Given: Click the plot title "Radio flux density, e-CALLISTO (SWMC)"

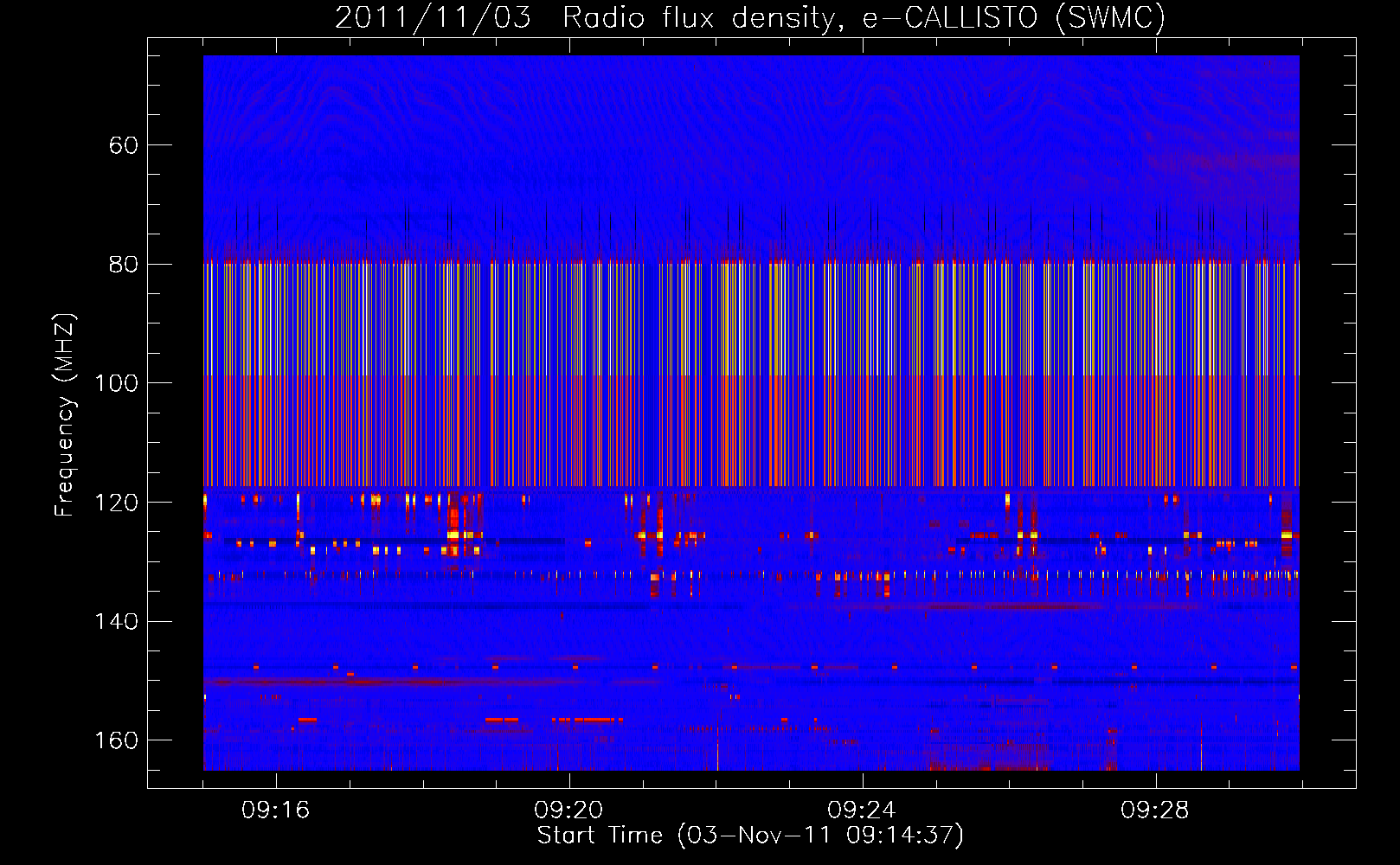Looking at the screenshot, I should [864, 17].
